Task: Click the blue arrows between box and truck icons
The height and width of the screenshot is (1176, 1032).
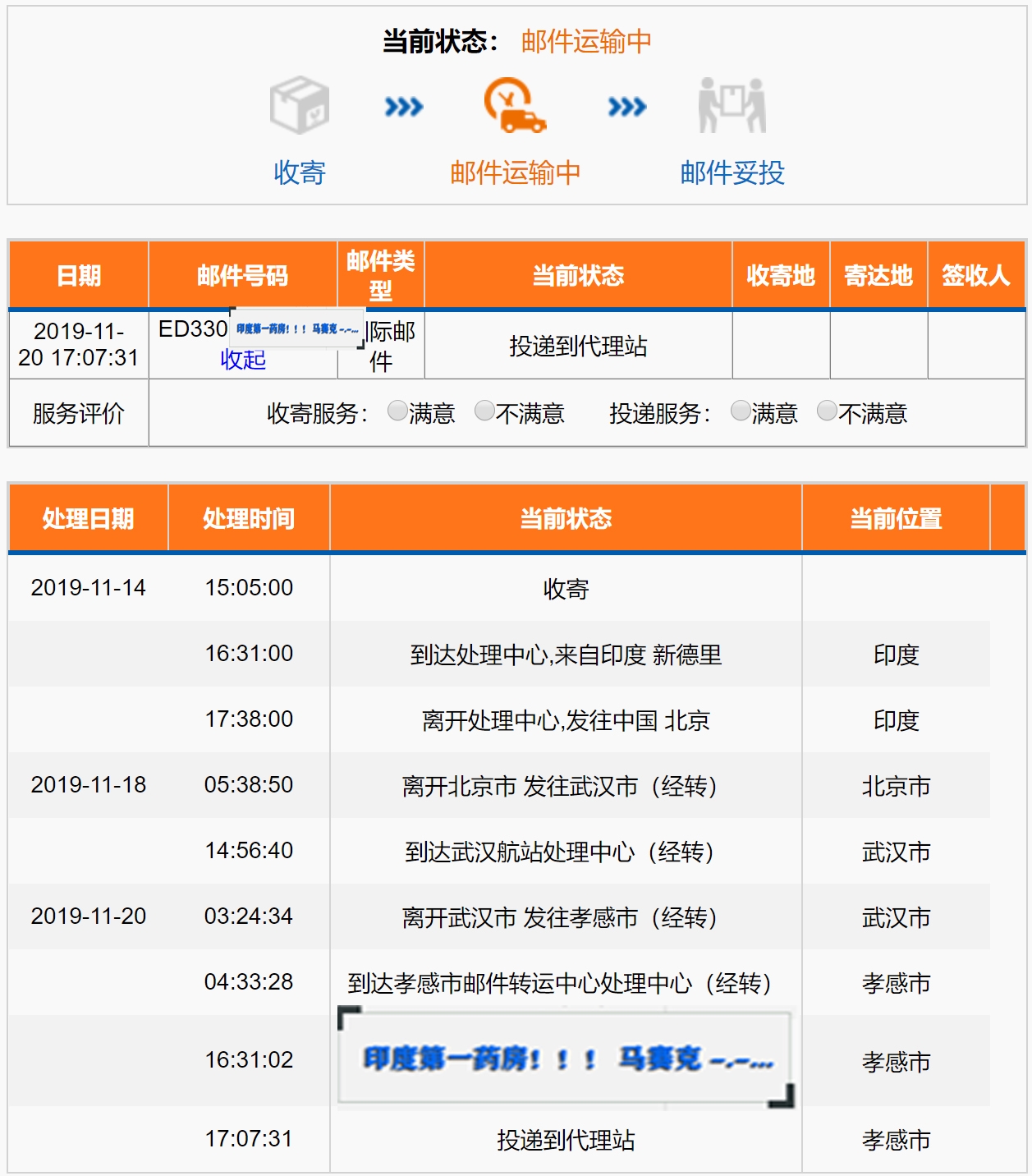Action: pos(404,107)
